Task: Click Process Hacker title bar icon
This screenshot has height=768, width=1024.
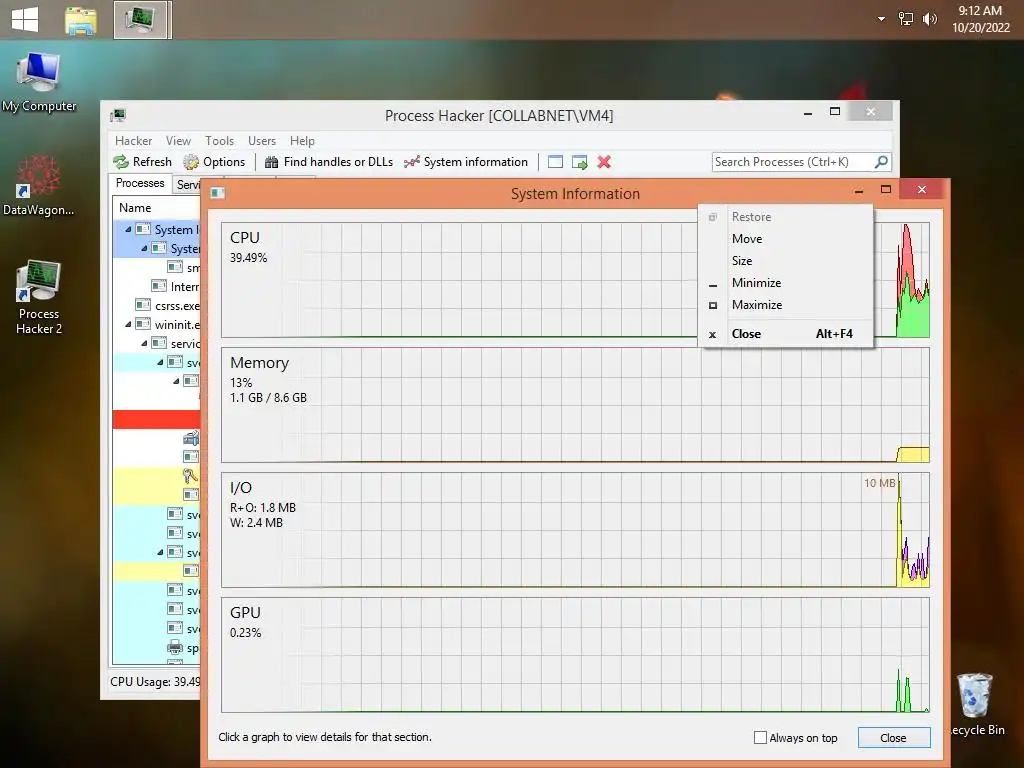Action: [x=118, y=116]
